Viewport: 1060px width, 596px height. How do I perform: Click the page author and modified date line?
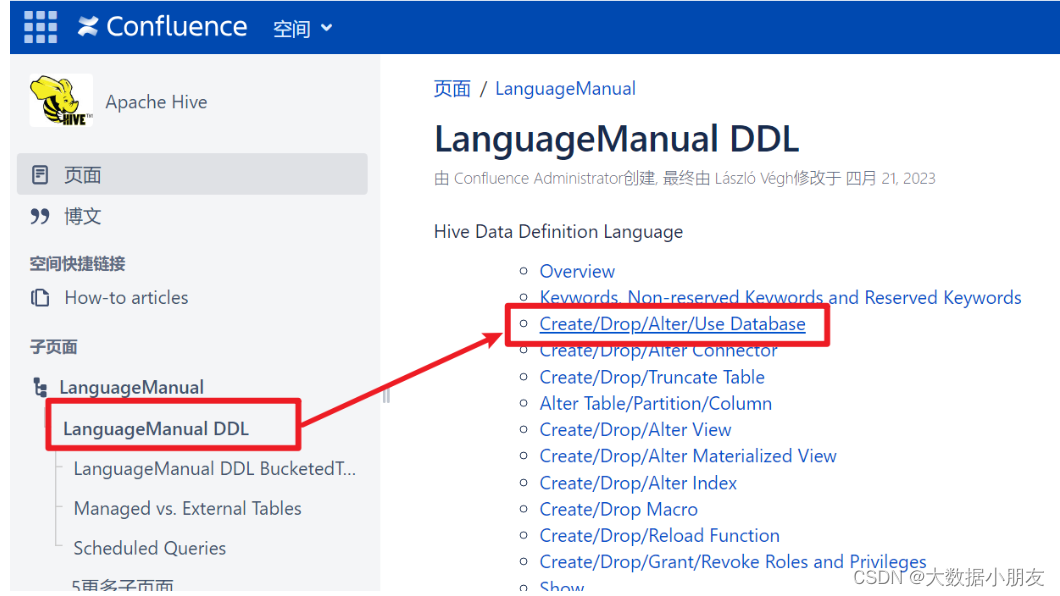685,178
